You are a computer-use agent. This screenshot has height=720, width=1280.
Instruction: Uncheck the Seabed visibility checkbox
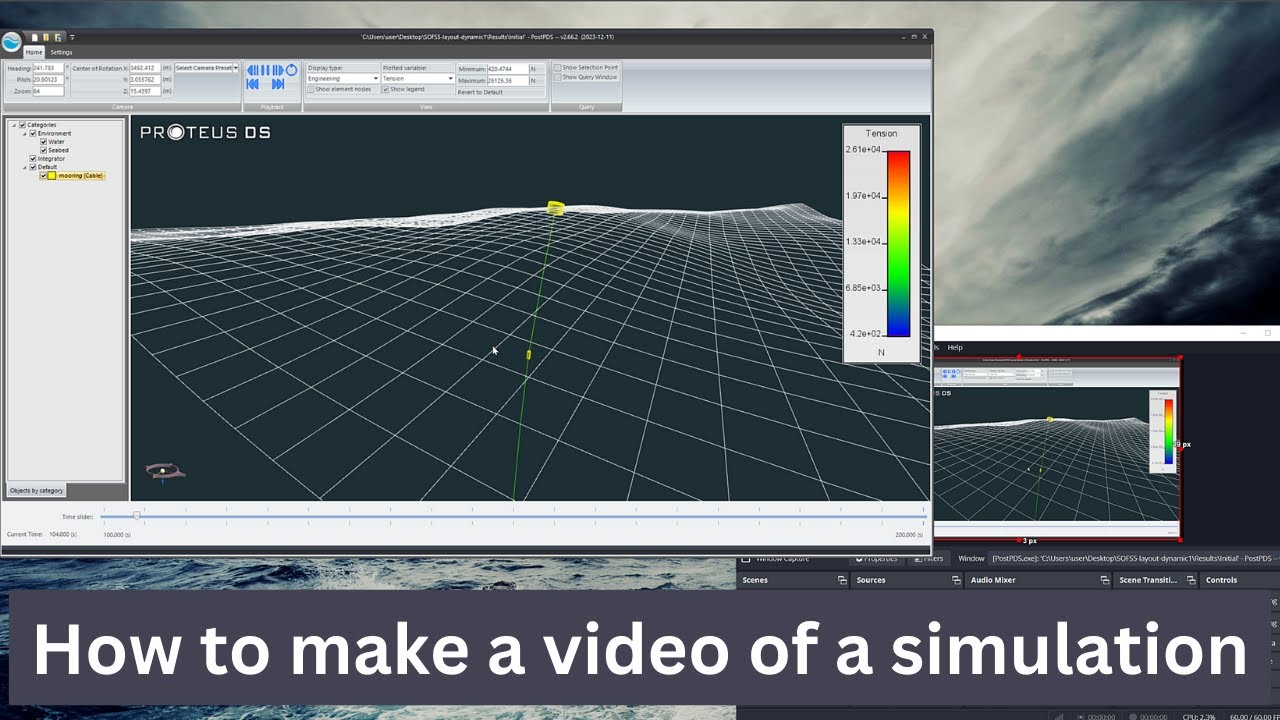tap(43, 150)
